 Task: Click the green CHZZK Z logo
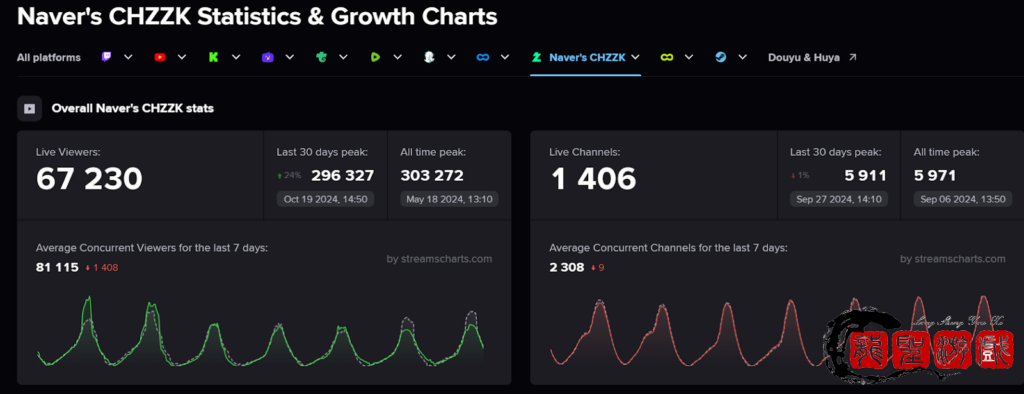(537, 57)
